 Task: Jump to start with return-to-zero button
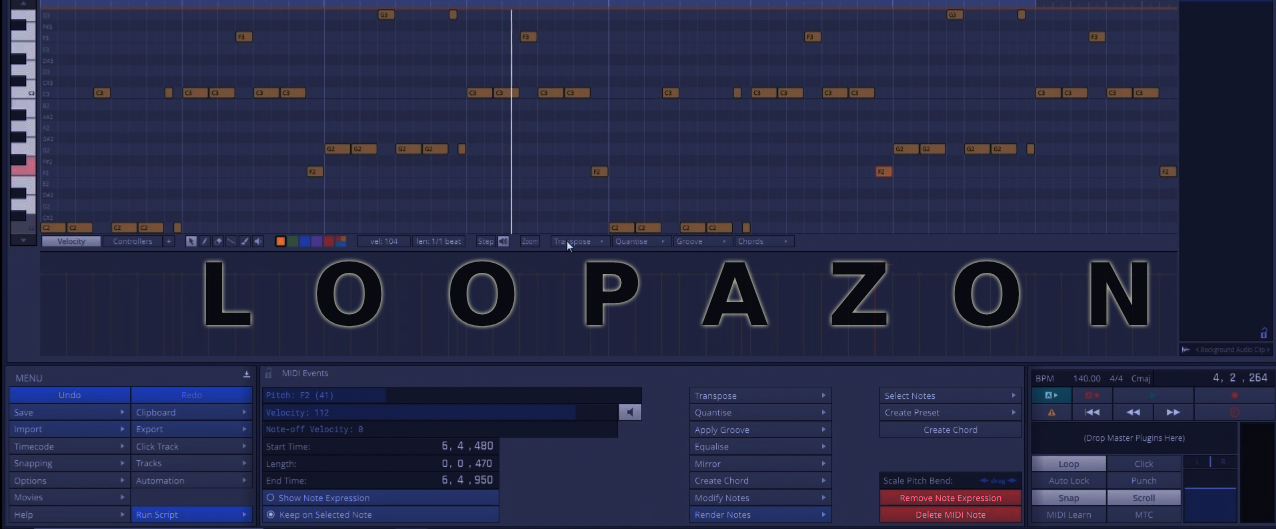click(1092, 412)
